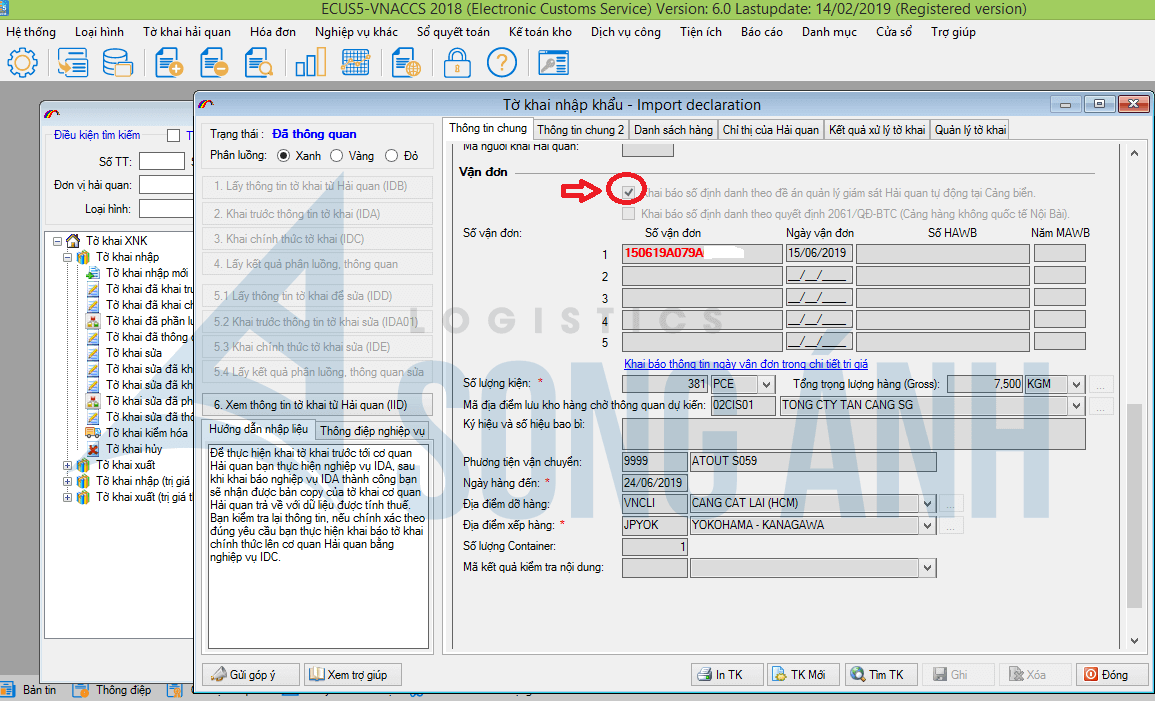Click the first Số vận đơn input field
Viewport: 1155px width, 701px height.
702,253
